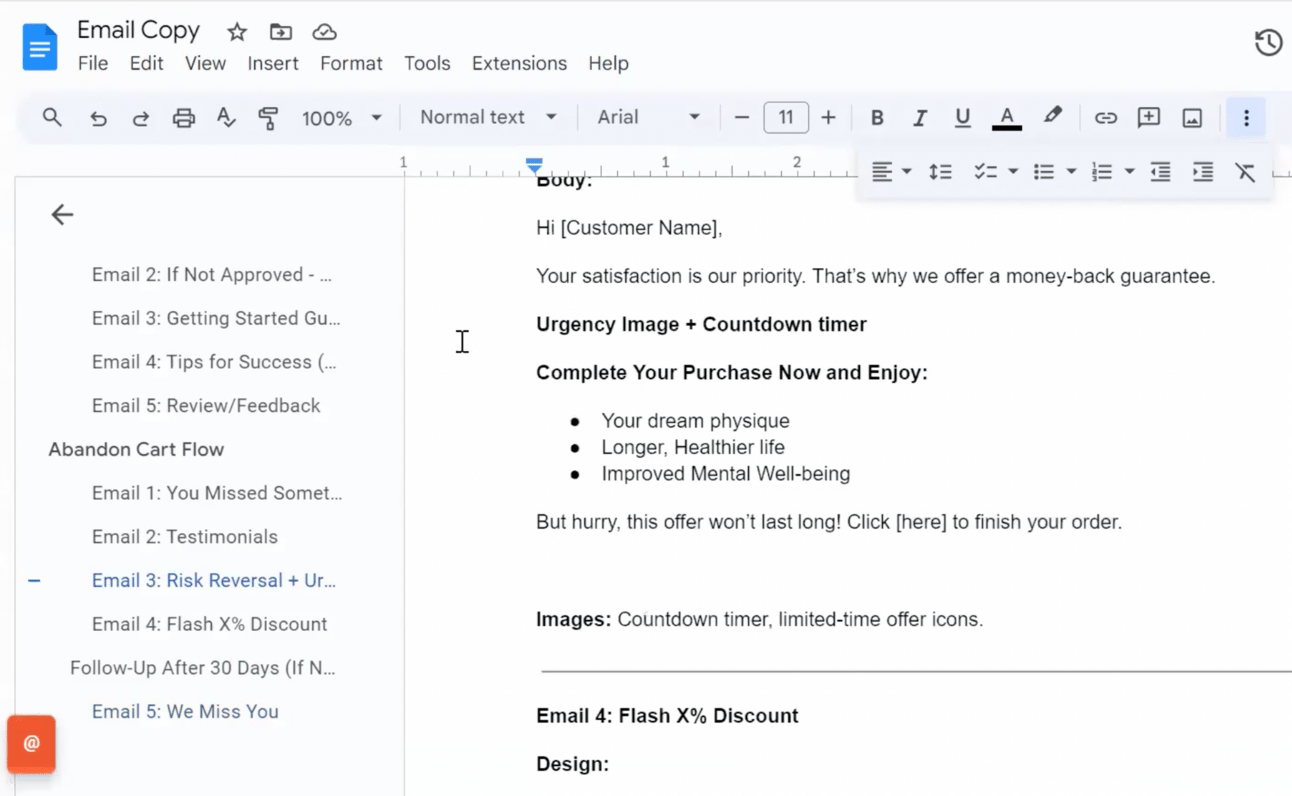
Task: Open the Extensions menu
Action: click(x=519, y=63)
